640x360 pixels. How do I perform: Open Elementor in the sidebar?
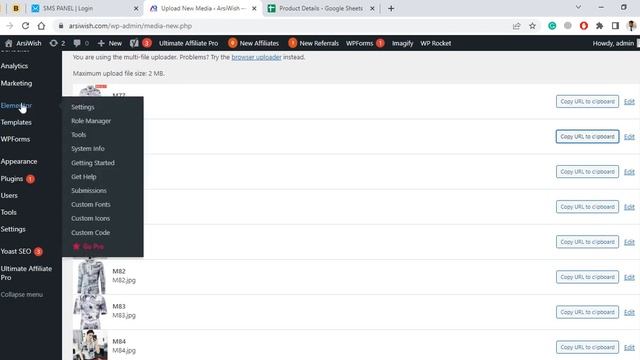[16, 105]
